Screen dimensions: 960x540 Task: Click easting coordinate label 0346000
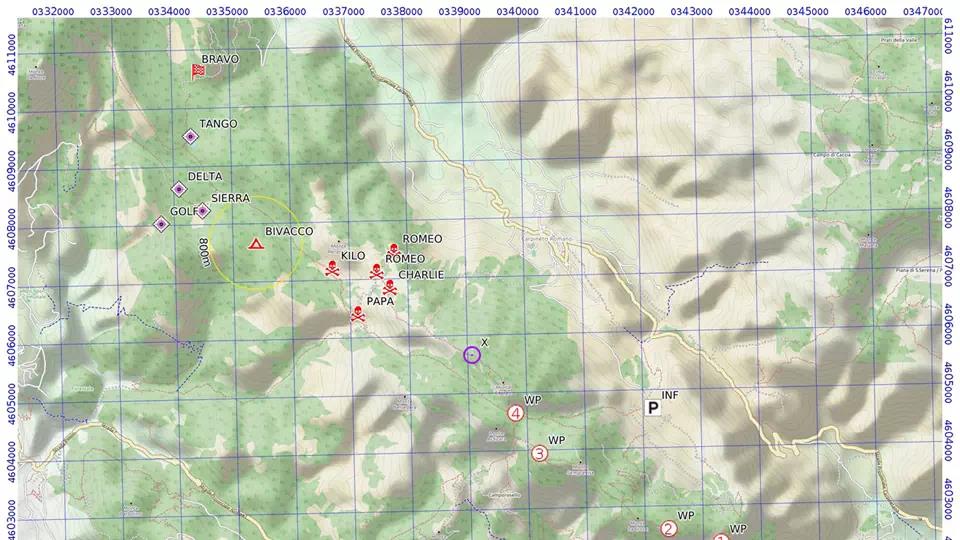(x=866, y=12)
